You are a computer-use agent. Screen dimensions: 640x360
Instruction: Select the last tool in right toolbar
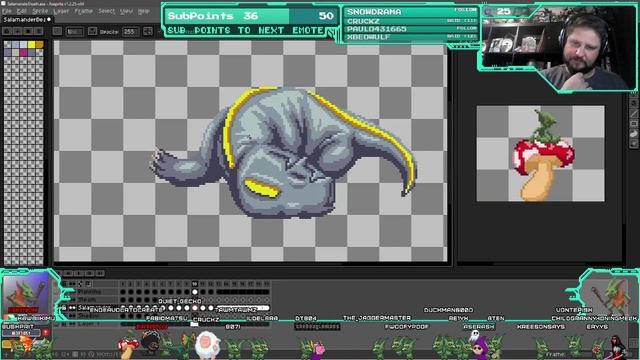[x=633, y=144]
